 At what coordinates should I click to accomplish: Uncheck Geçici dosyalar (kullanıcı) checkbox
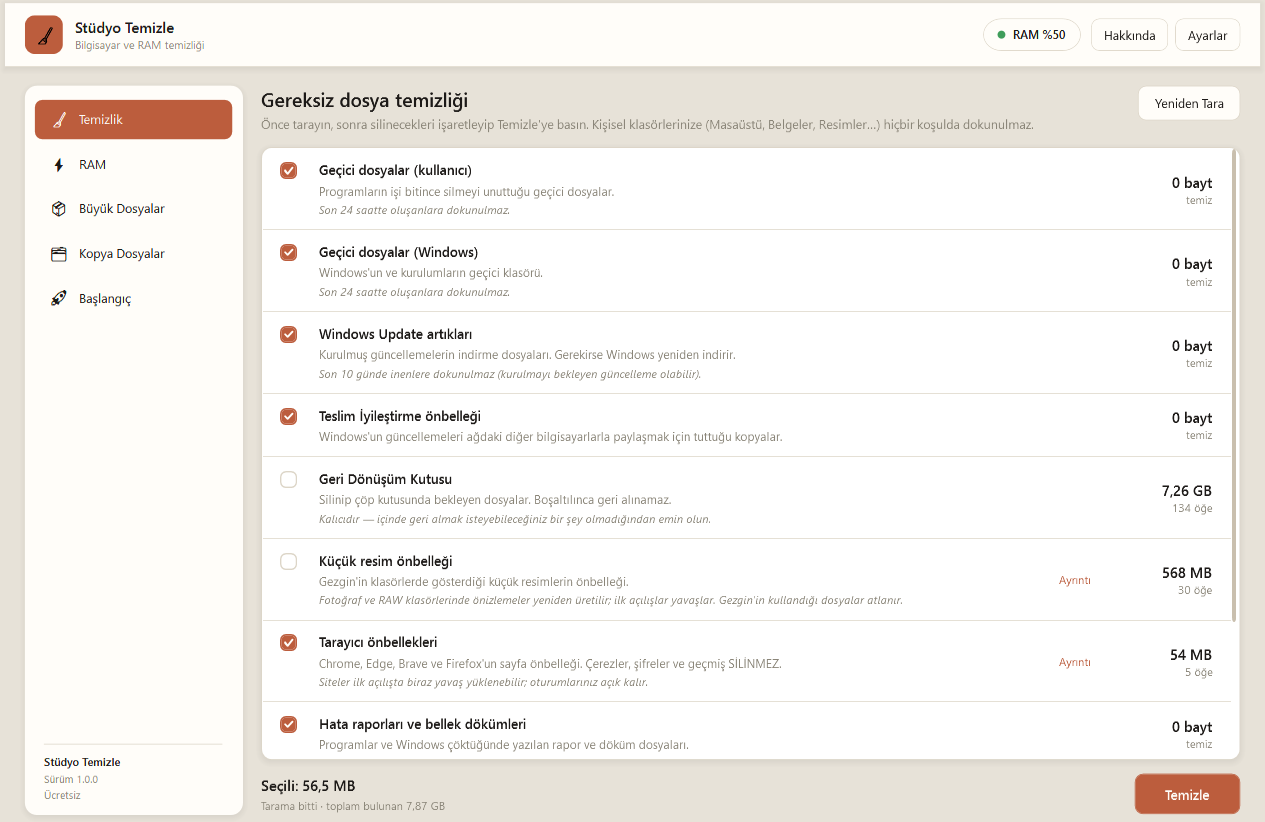[x=289, y=171]
